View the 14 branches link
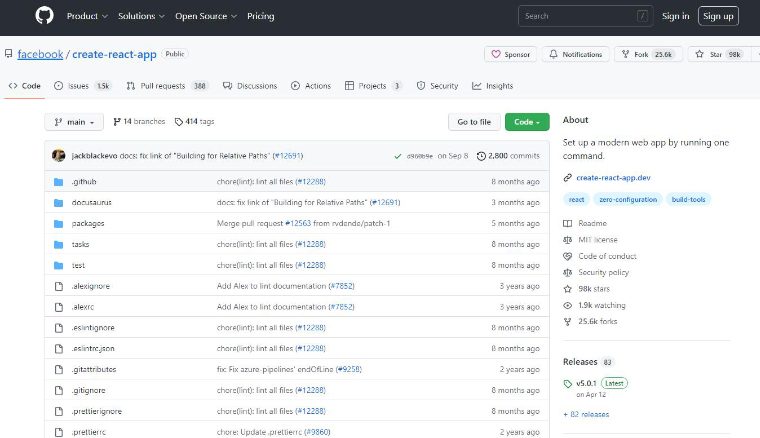The height and width of the screenshot is (438, 760). (139, 122)
